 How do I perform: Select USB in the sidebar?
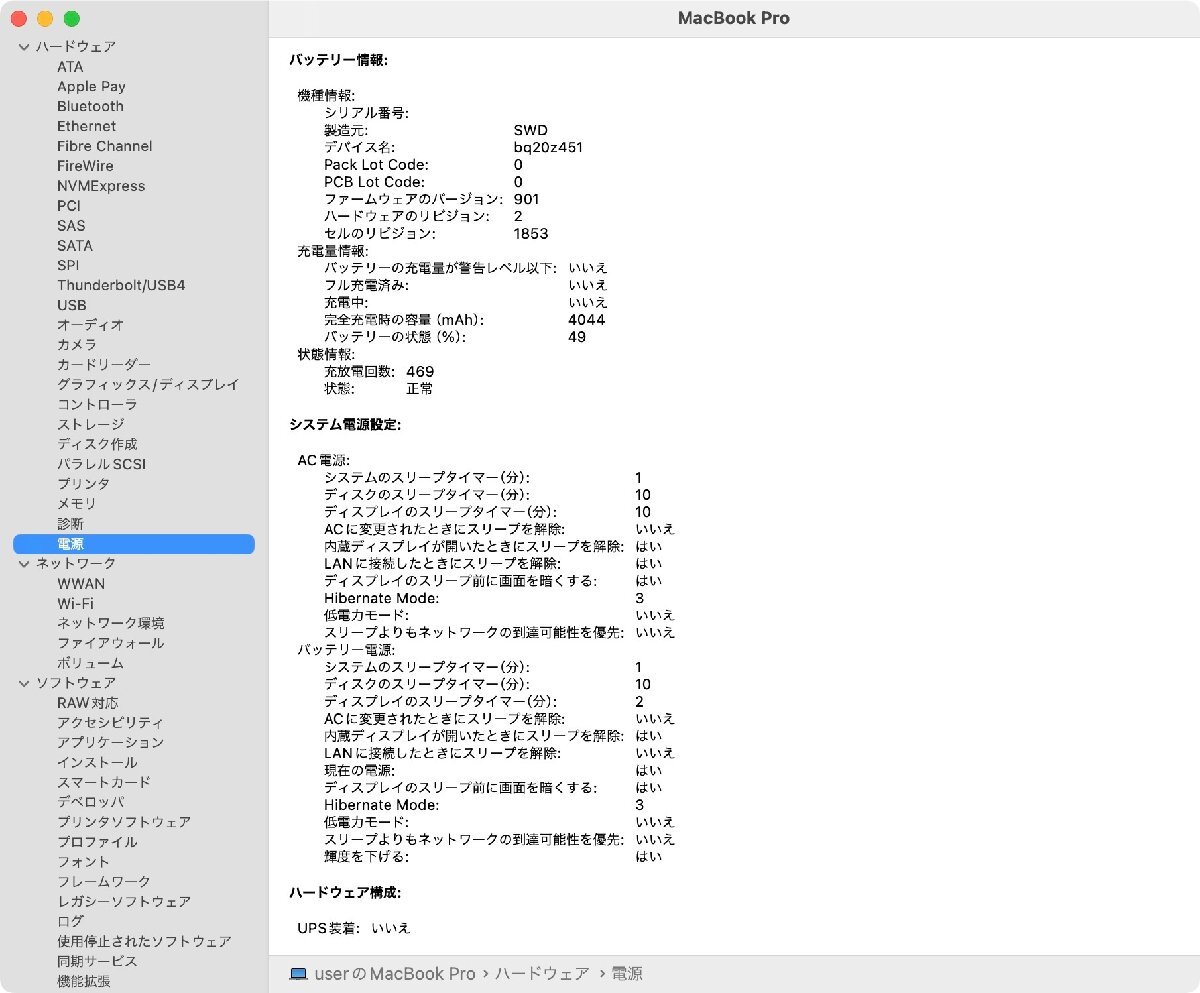[x=72, y=305]
